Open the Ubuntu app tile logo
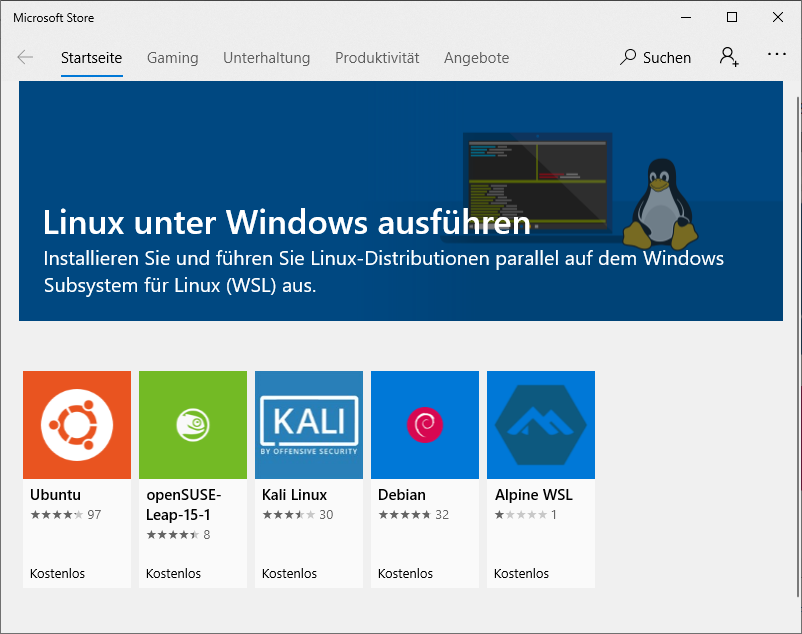The image size is (802, 634). pyautogui.click(x=77, y=425)
